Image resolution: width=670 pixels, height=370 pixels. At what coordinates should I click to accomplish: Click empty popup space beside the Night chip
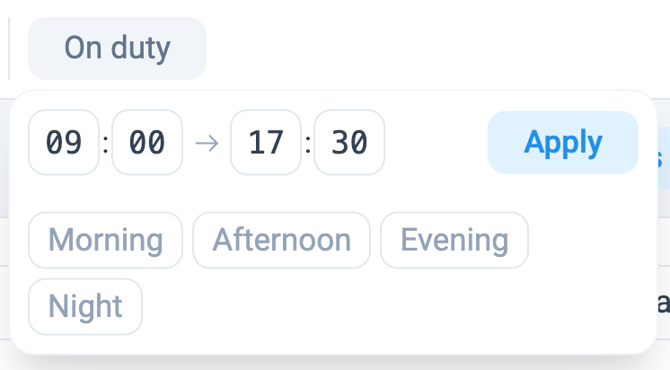[385, 308]
